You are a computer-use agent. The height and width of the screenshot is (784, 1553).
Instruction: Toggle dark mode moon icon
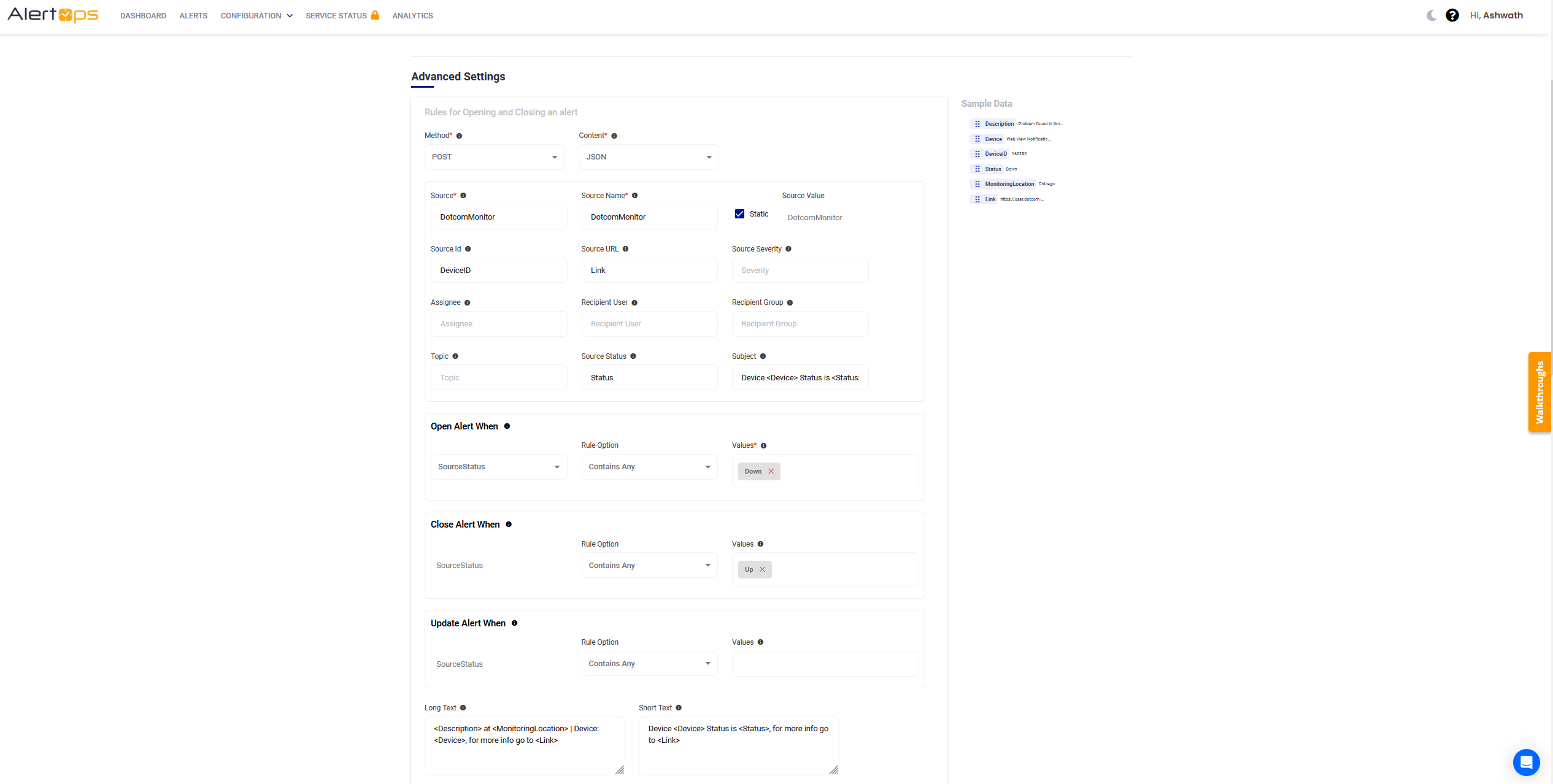1431,15
